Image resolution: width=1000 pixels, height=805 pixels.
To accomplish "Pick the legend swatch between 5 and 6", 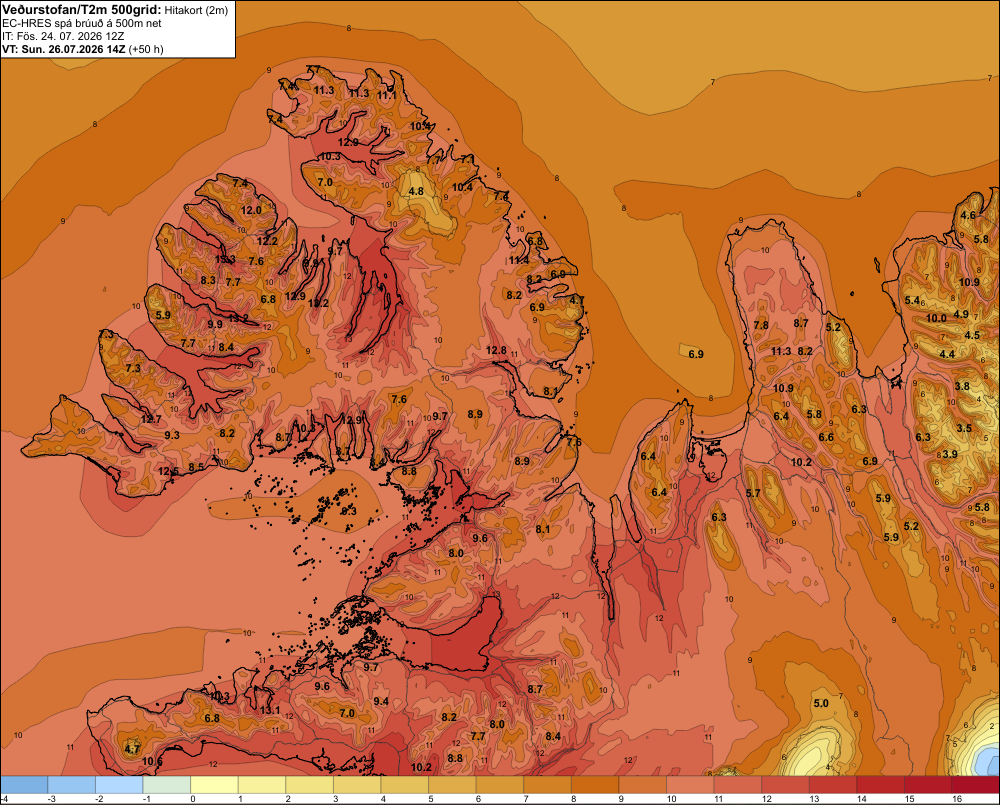I will click(452, 784).
